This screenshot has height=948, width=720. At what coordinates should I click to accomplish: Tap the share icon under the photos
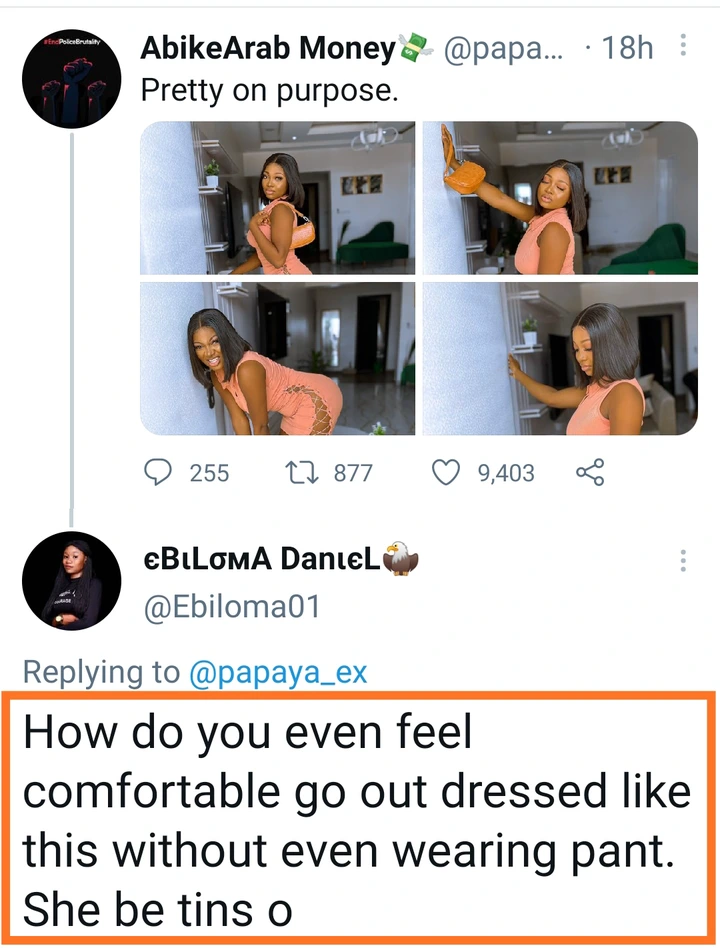591,472
